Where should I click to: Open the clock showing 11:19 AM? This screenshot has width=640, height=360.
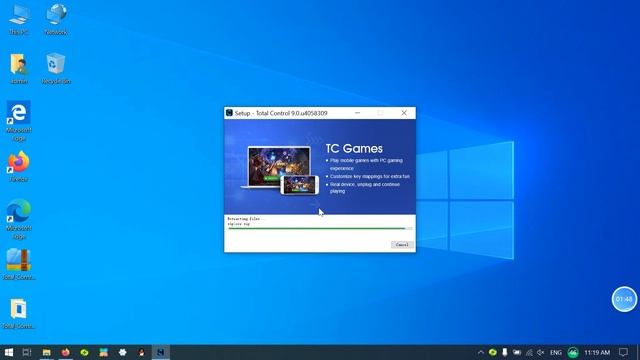click(x=597, y=352)
